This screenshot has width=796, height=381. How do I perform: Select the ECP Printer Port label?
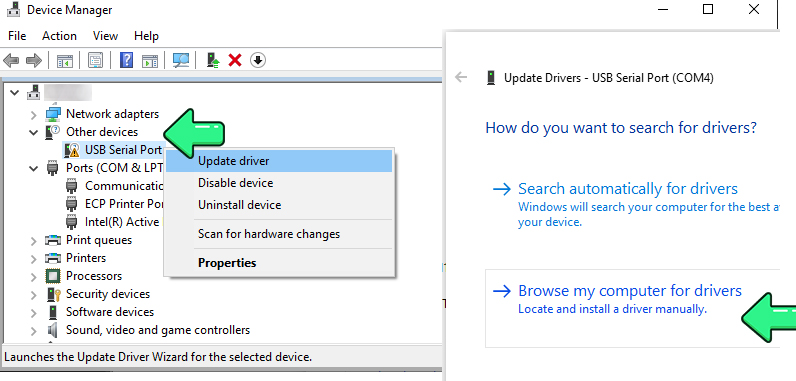coord(124,204)
